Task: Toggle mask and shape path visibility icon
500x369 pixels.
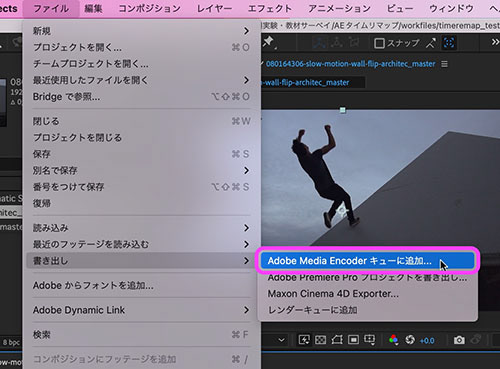Action: coord(337,340)
